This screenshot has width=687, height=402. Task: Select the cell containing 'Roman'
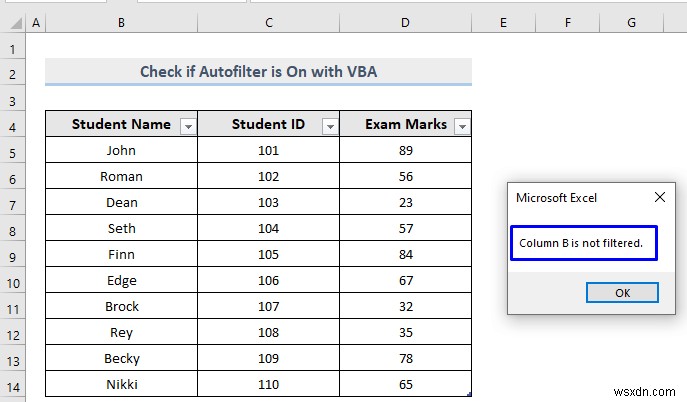pyautogui.click(x=121, y=176)
